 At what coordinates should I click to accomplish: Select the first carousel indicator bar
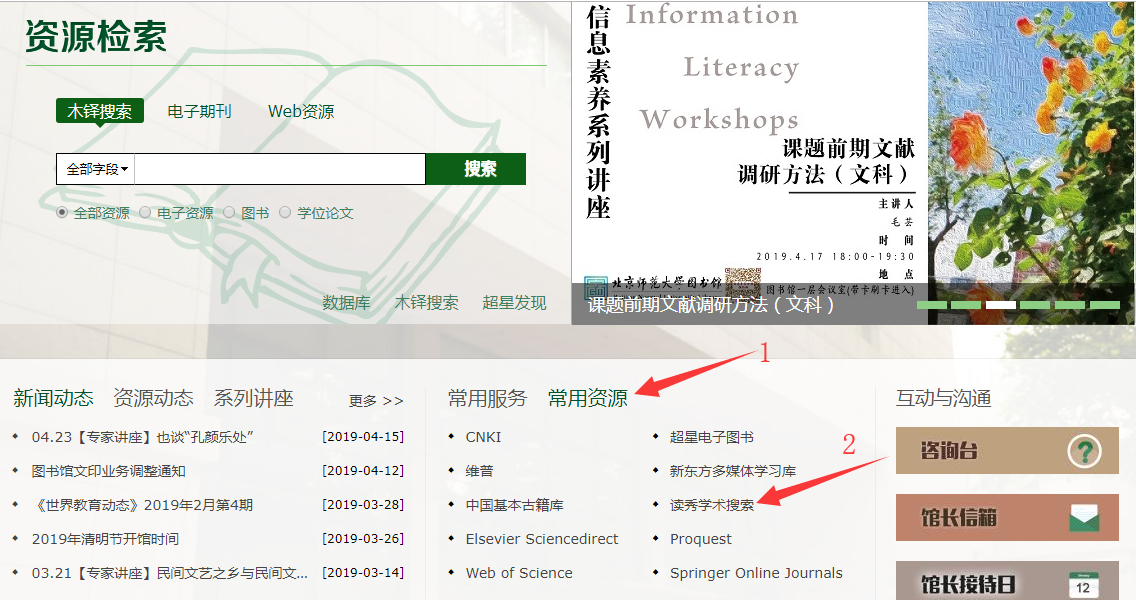click(932, 305)
